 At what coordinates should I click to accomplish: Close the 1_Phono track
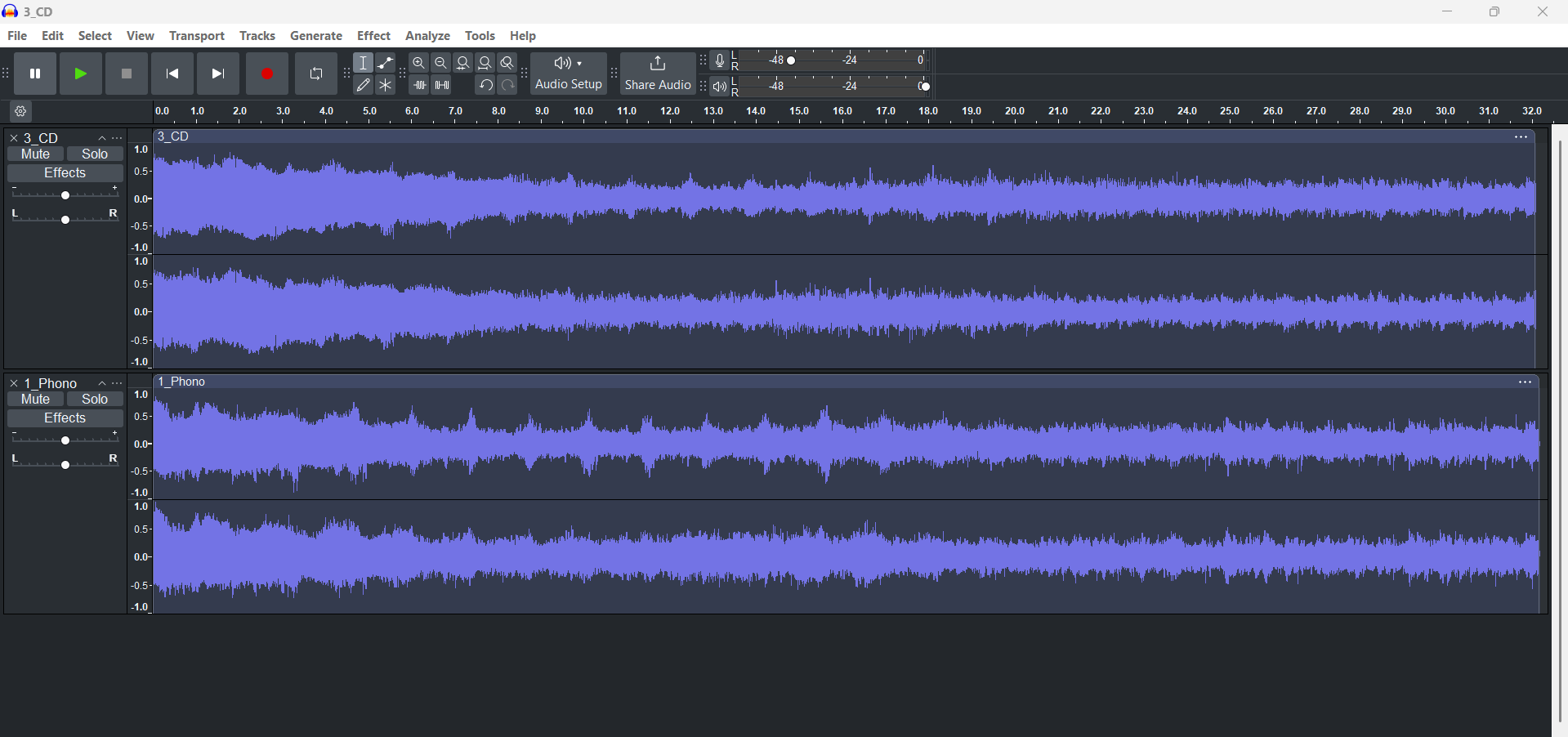(14, 384)
